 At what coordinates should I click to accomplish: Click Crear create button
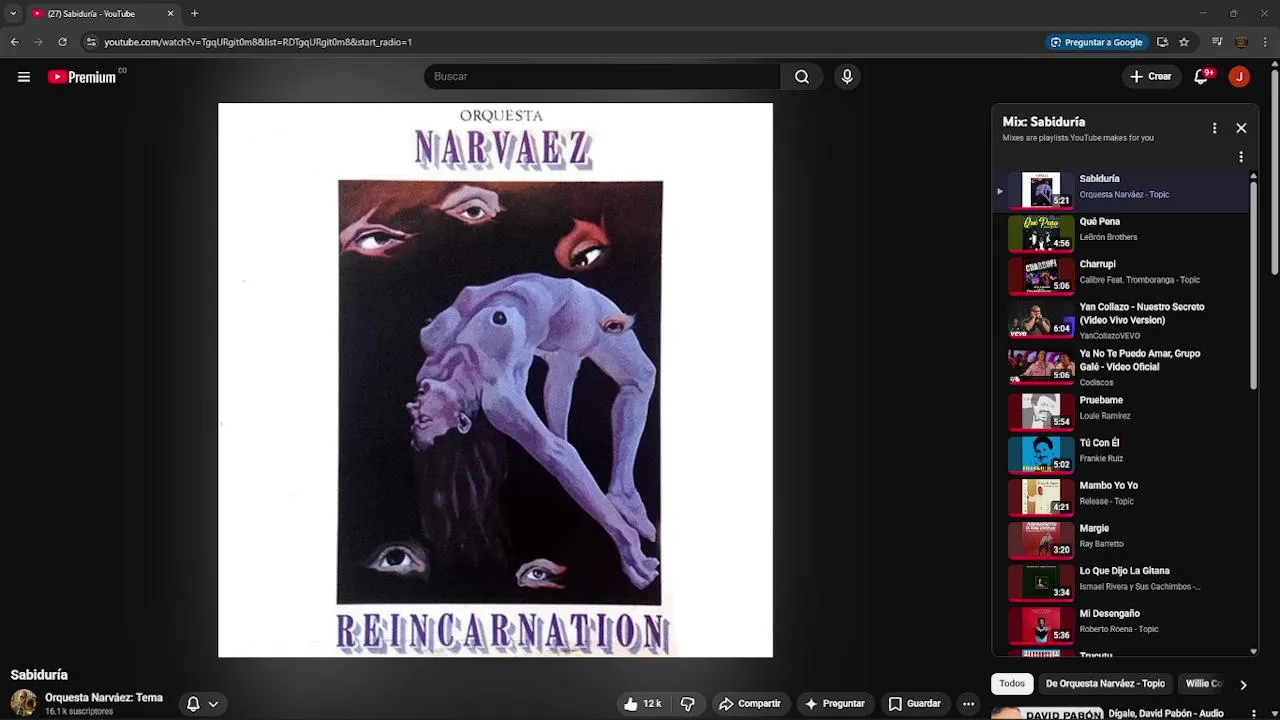coord(1150,77)
